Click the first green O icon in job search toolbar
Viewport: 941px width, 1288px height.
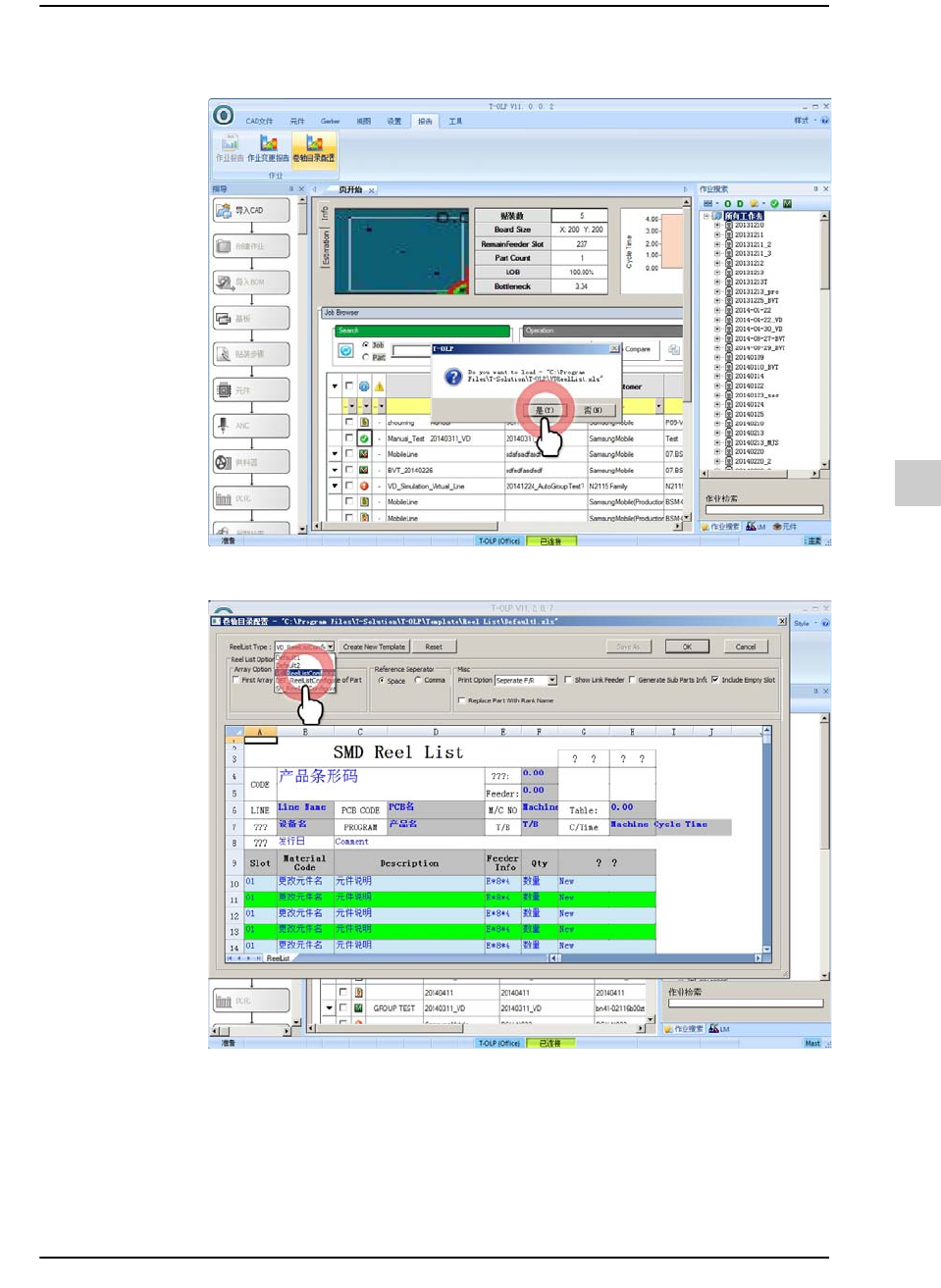(x=728, y=204)
